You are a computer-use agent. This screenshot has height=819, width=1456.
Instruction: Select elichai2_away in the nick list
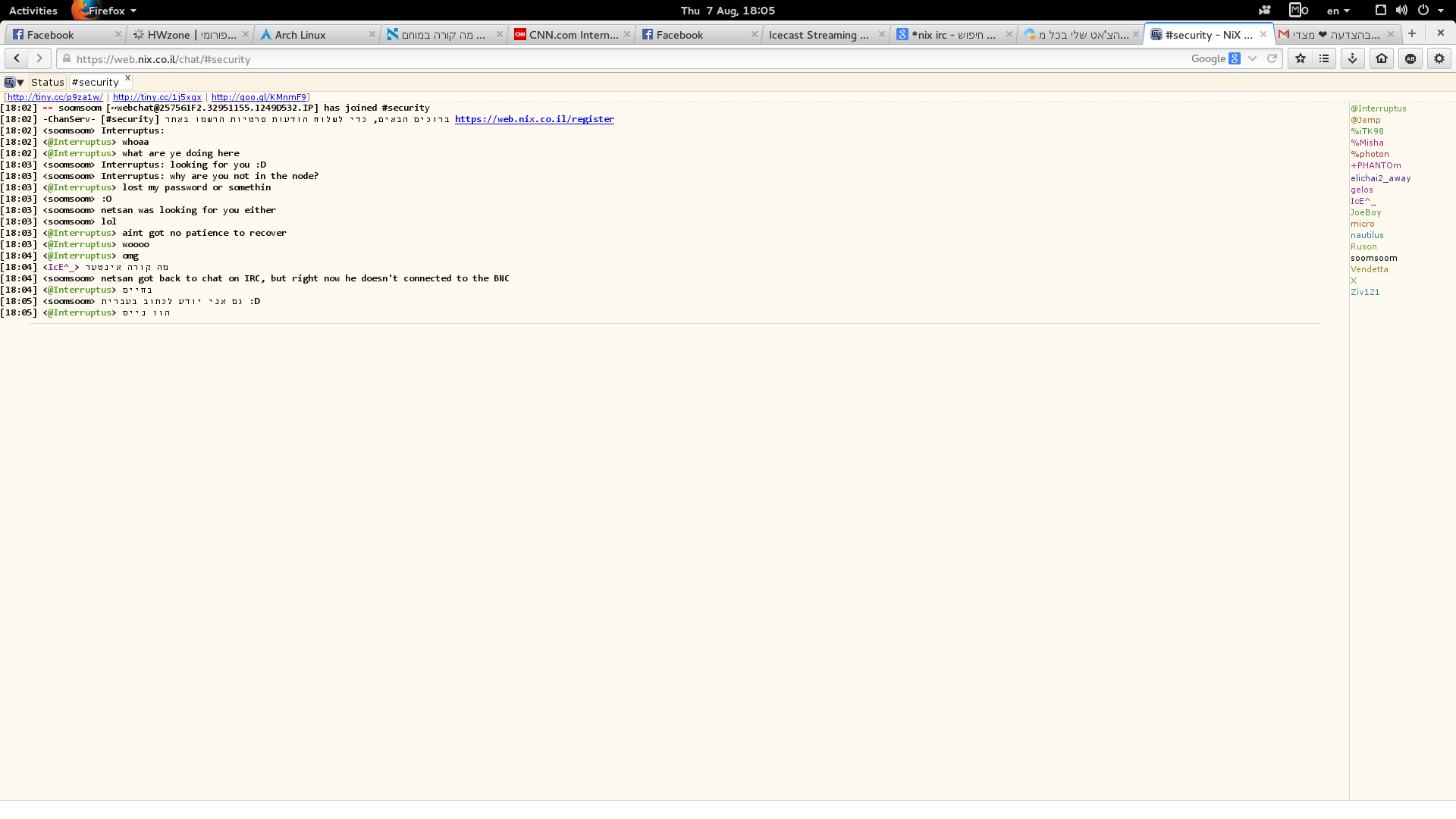1381,178
